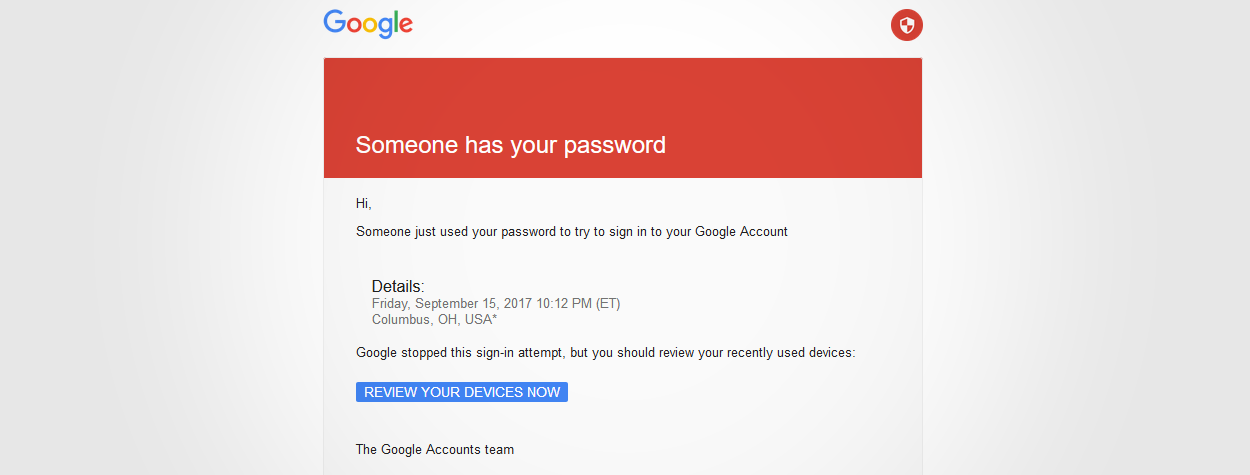Click the REVIEW YOUR DEVICES NOW button

(x=462, y=392)
